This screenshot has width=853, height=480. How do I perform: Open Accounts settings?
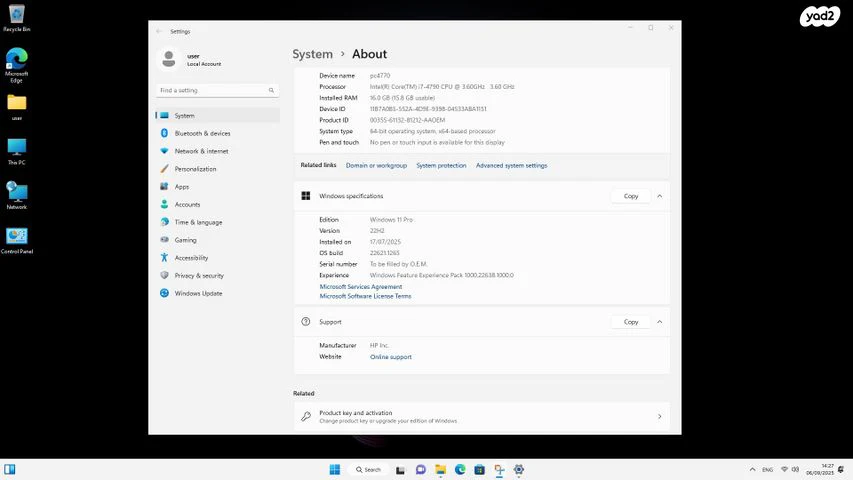(218, 205)
